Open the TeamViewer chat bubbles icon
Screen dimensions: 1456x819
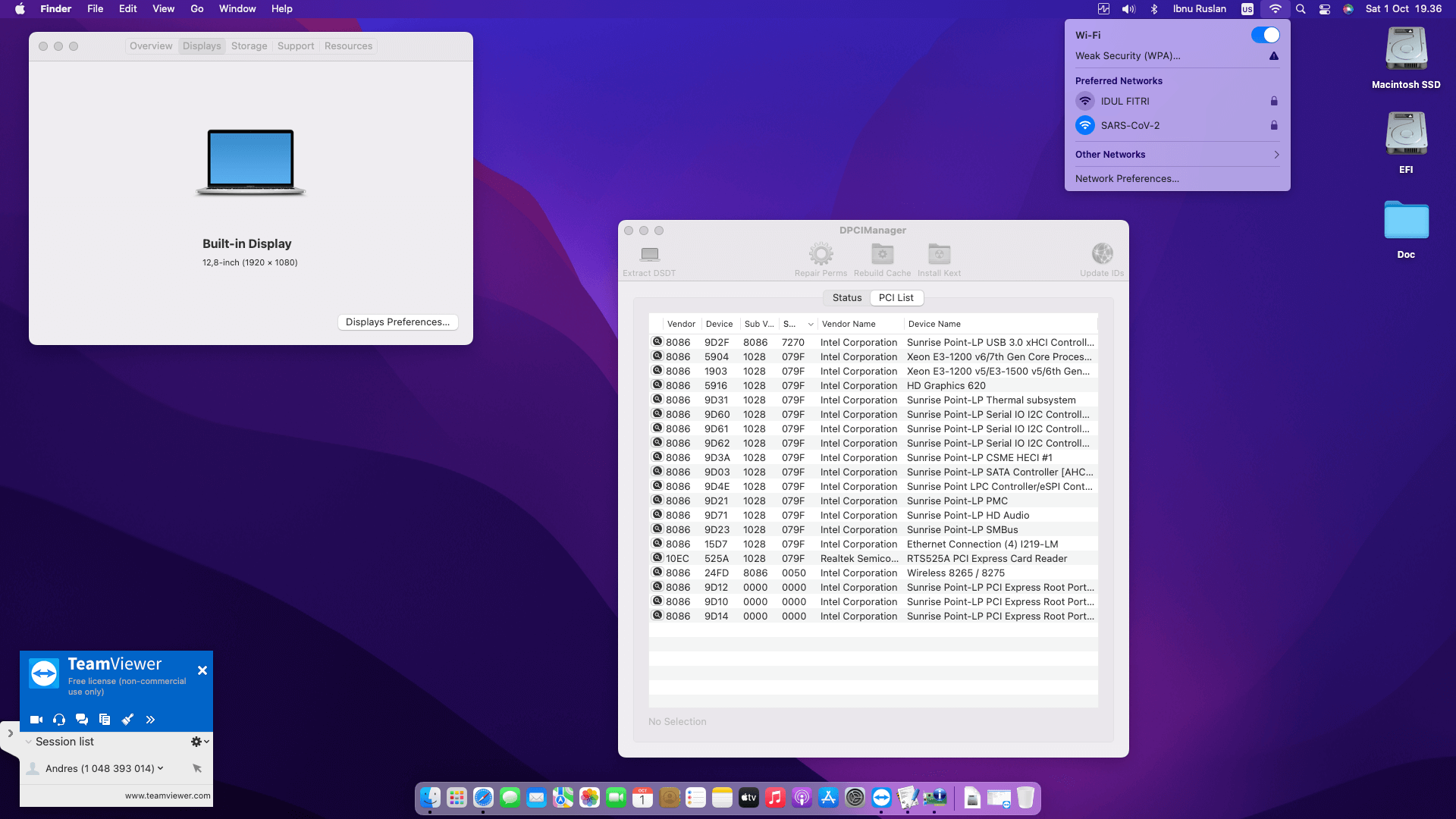[82, 720]
